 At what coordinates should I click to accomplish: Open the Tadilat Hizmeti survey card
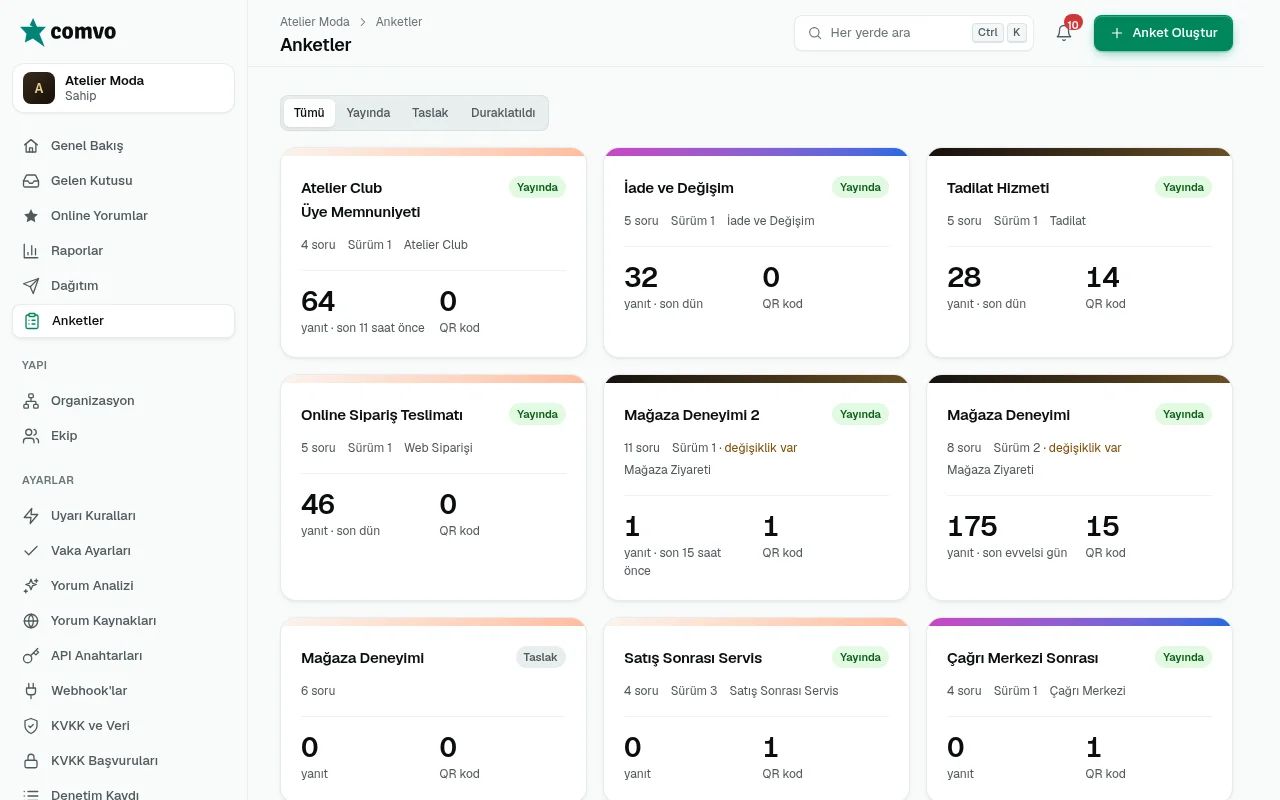1079,252
